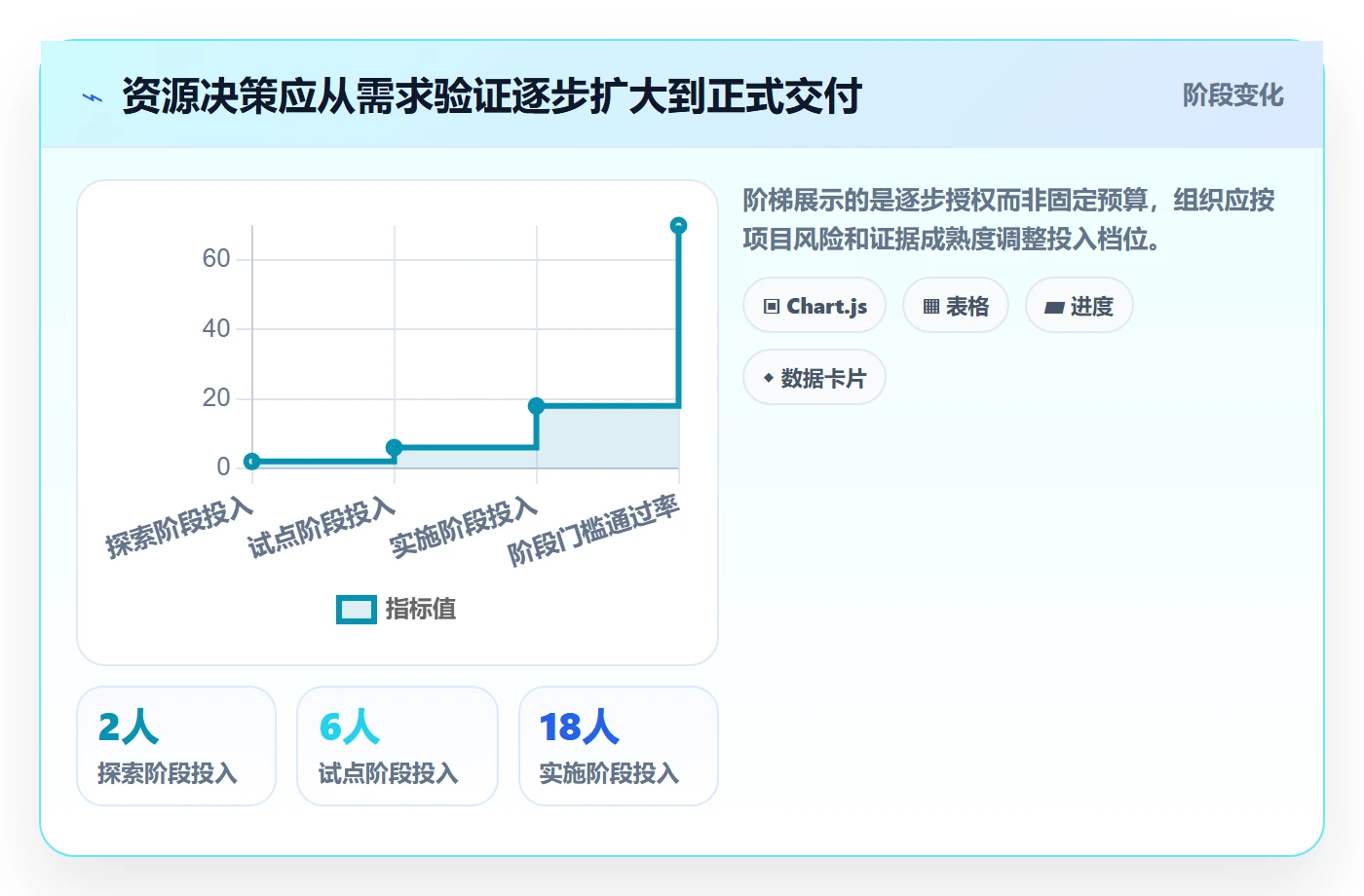1364x896 pixels.
Task: Click the grid icon in the 表格 tag
Action: [931, 307]
